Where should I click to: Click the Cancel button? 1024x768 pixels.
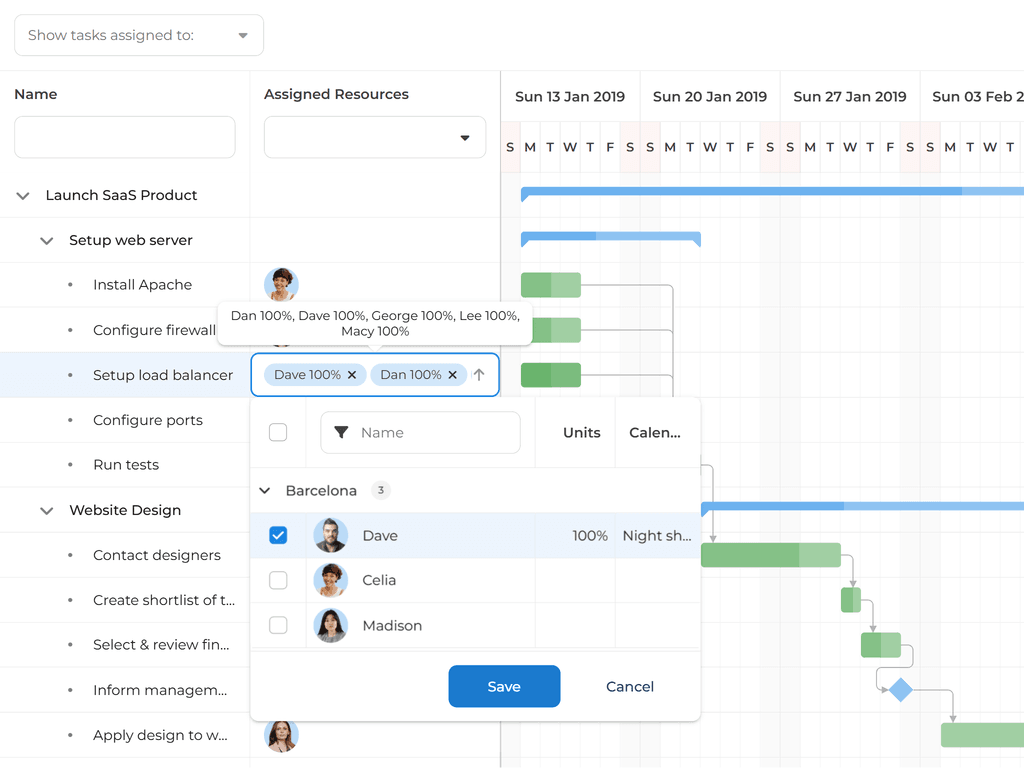(x=630, y=686)
